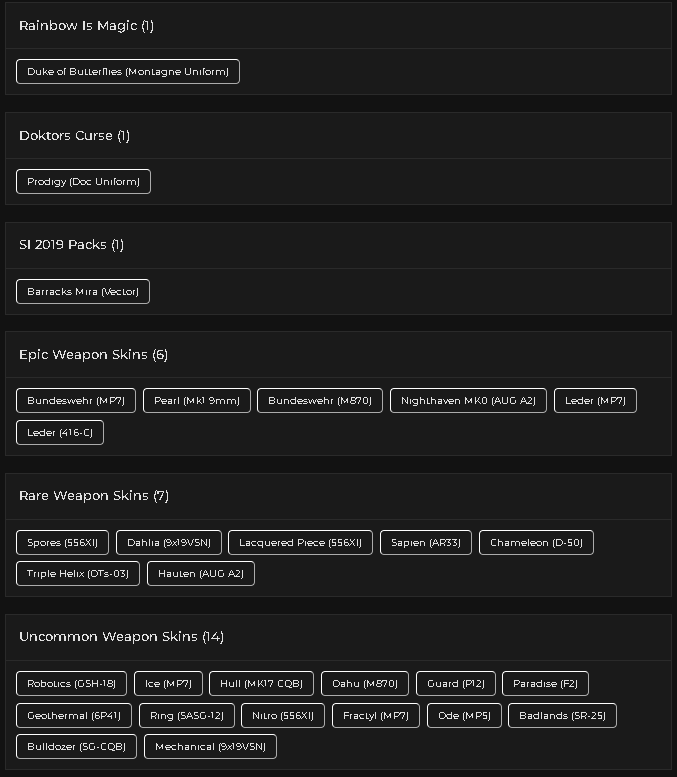Viewport: 677px width, 777px height.
Task: Pick the Lacquered Piece 556XI skin
Action: click(x=300, y=543)
